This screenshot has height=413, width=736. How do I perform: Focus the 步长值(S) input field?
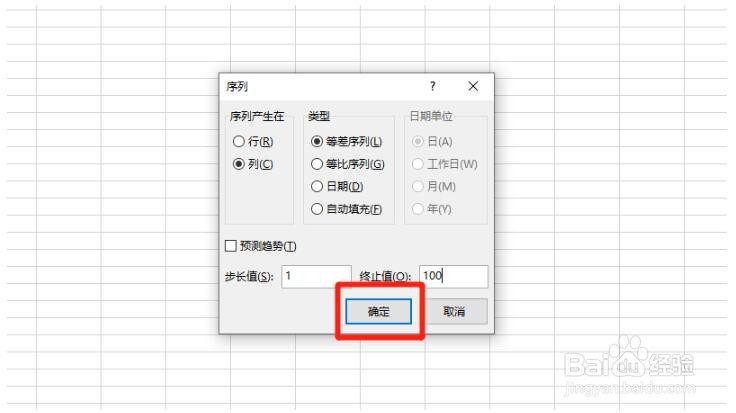point(316,276)
